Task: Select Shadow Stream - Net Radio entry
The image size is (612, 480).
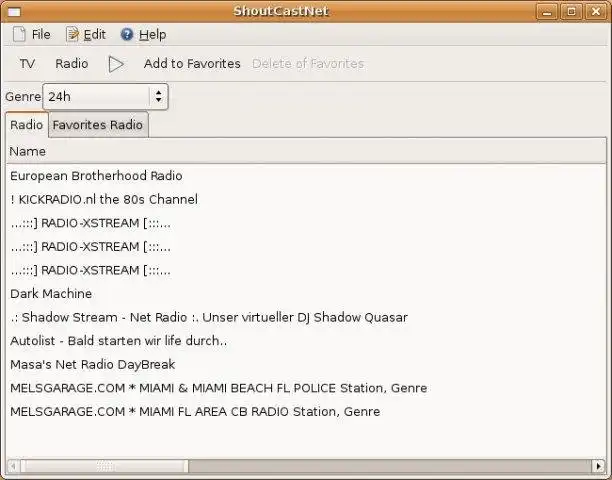Action: click(306, 317)
